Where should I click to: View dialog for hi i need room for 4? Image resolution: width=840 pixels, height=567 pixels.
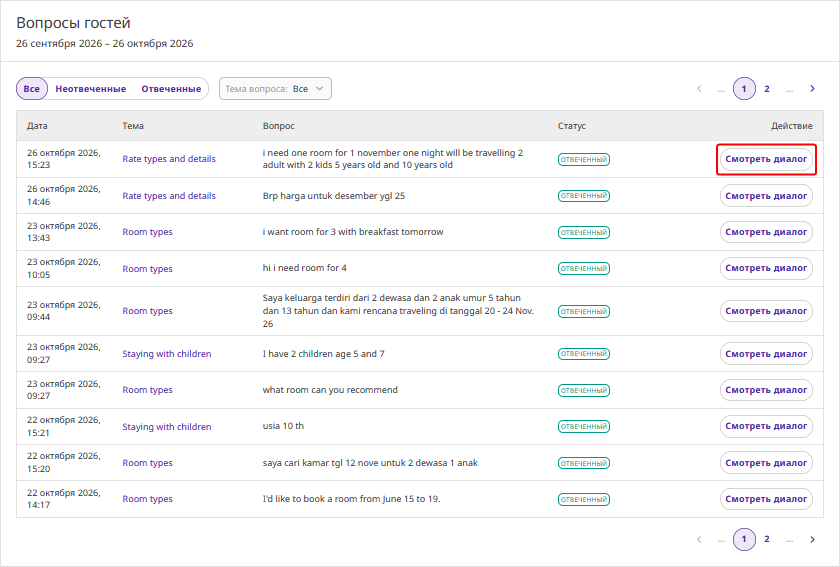pyautogui.click(x=766, y=268)
